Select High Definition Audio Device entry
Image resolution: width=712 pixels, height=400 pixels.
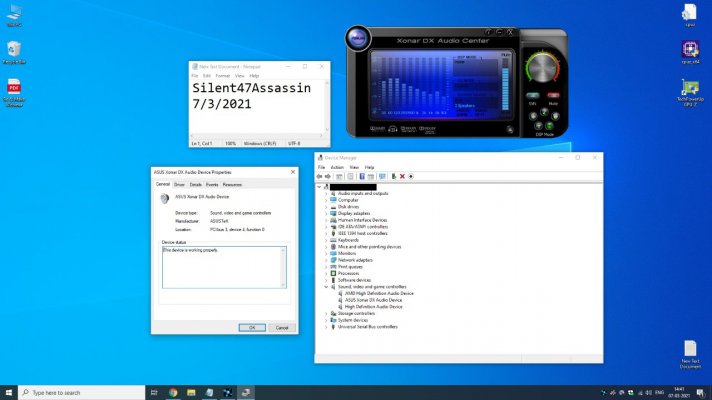click(x=373, y=307)
